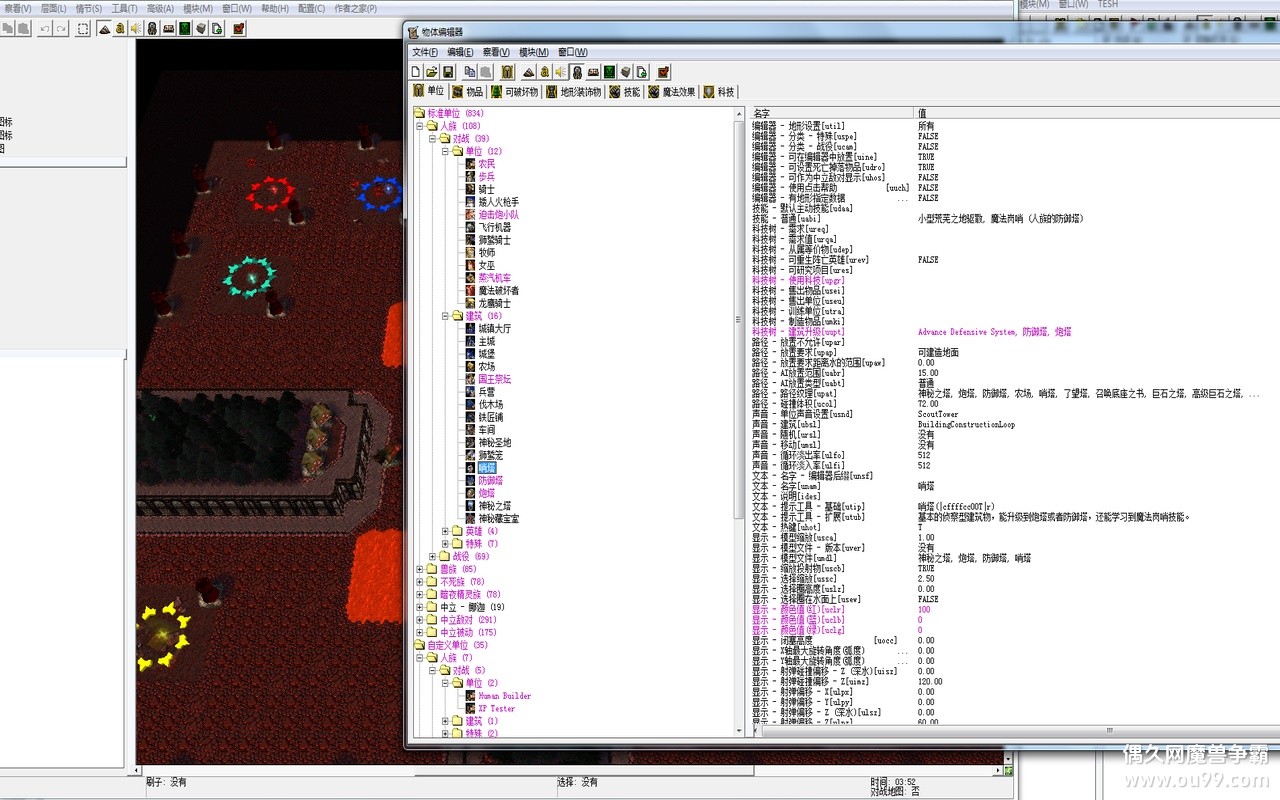Image resolution: width=1280 pixels, height=800 pixels.
Task: Switch to the 科技 tab
Action: [719, 92]
